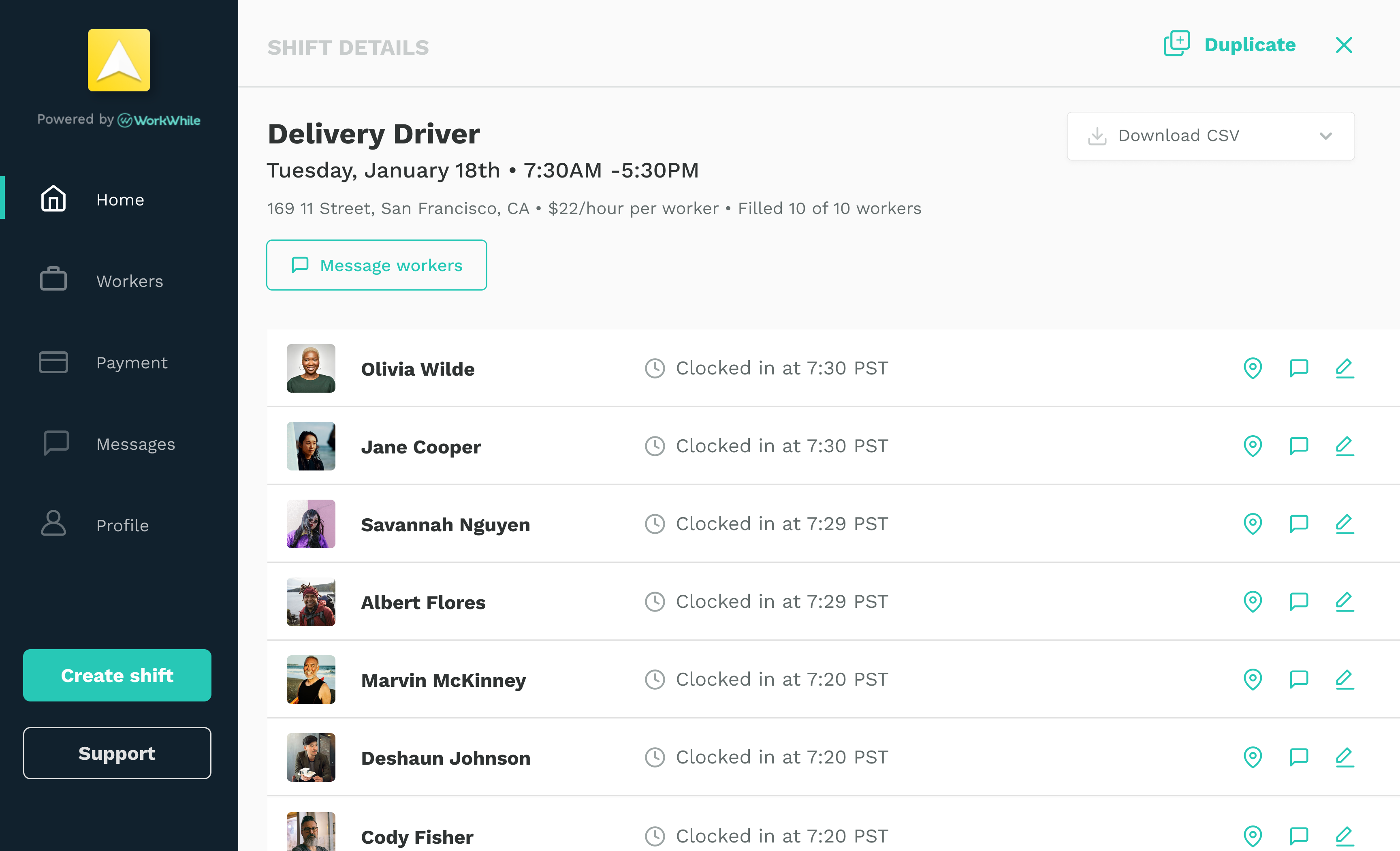Click the Message workers button
The image size is (1400, 851).
(376, 265)
